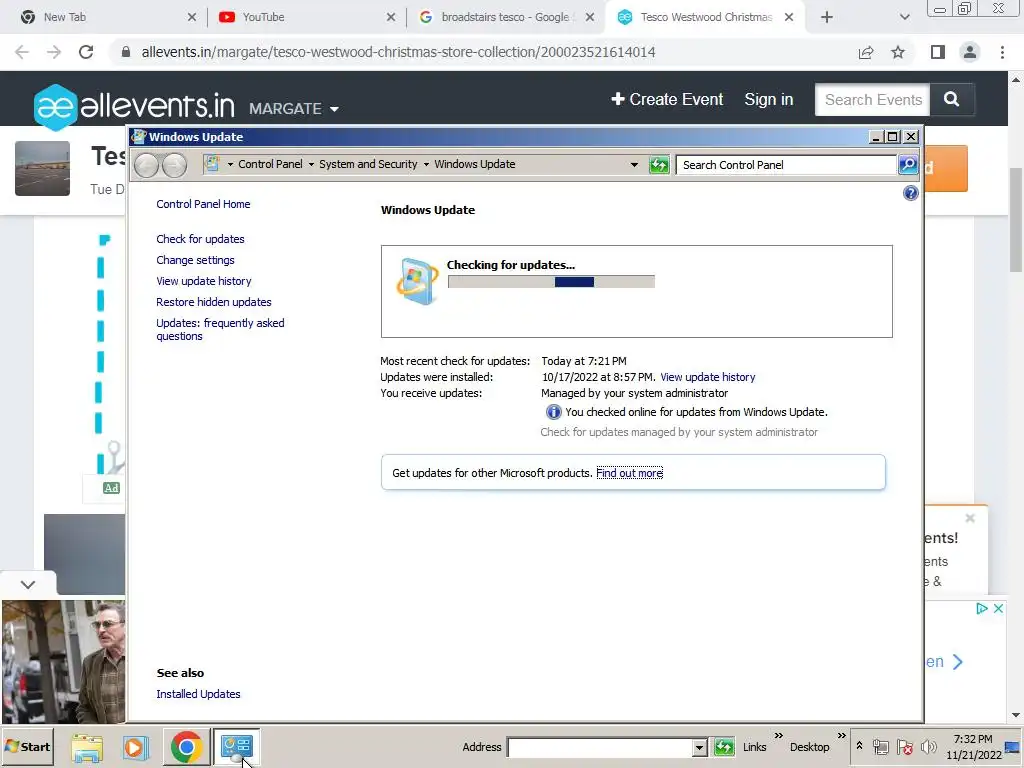The width and height of the screenshot is (1024, 768).
Task: Expand the Desktop toolbar chevron
Action: pyautogui.click(x=841, y=736)
